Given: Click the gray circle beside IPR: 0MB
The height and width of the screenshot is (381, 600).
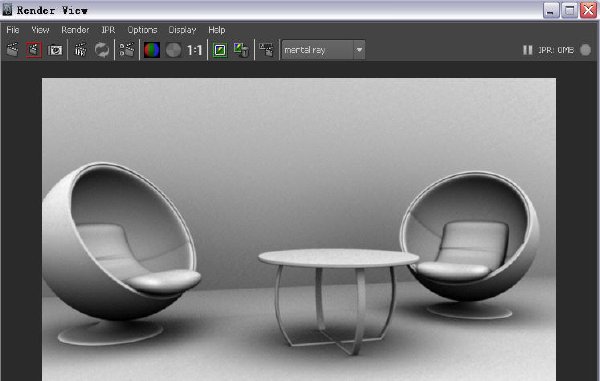Looking at the screenshot, I should tap(585, 50).
